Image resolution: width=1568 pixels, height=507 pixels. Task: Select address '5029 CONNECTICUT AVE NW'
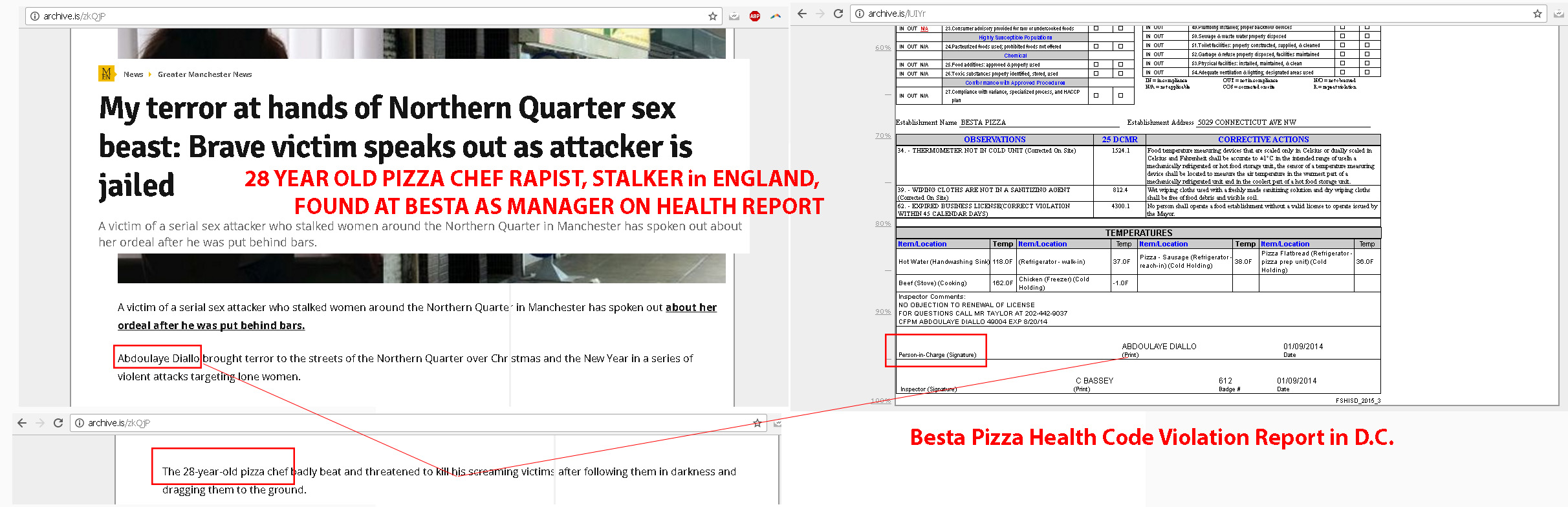(1247, 122)
